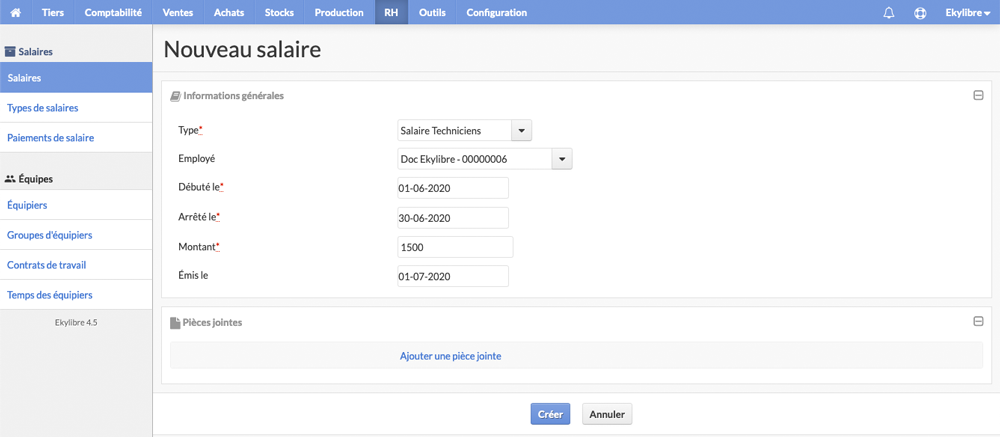Open the Ekylibre user menu
This screenshot has width=1000, height=437.
pos(967,12)
